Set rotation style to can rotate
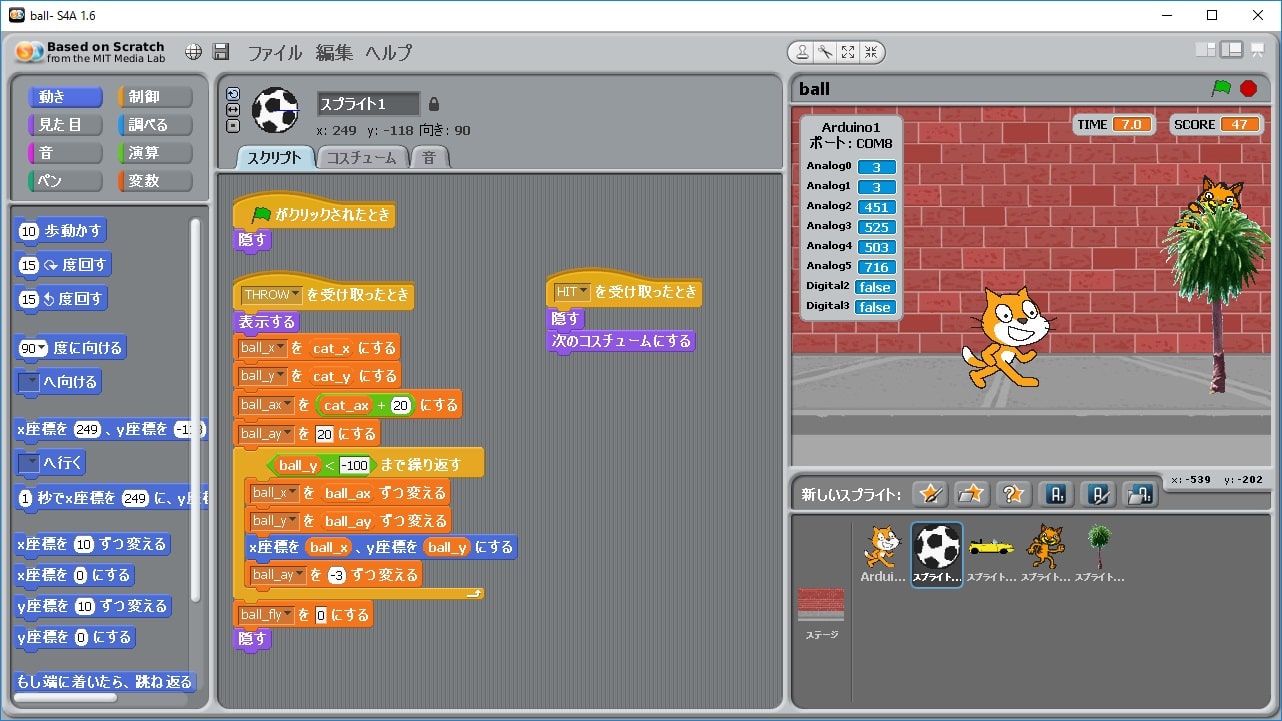 click(x=233, y=94)
